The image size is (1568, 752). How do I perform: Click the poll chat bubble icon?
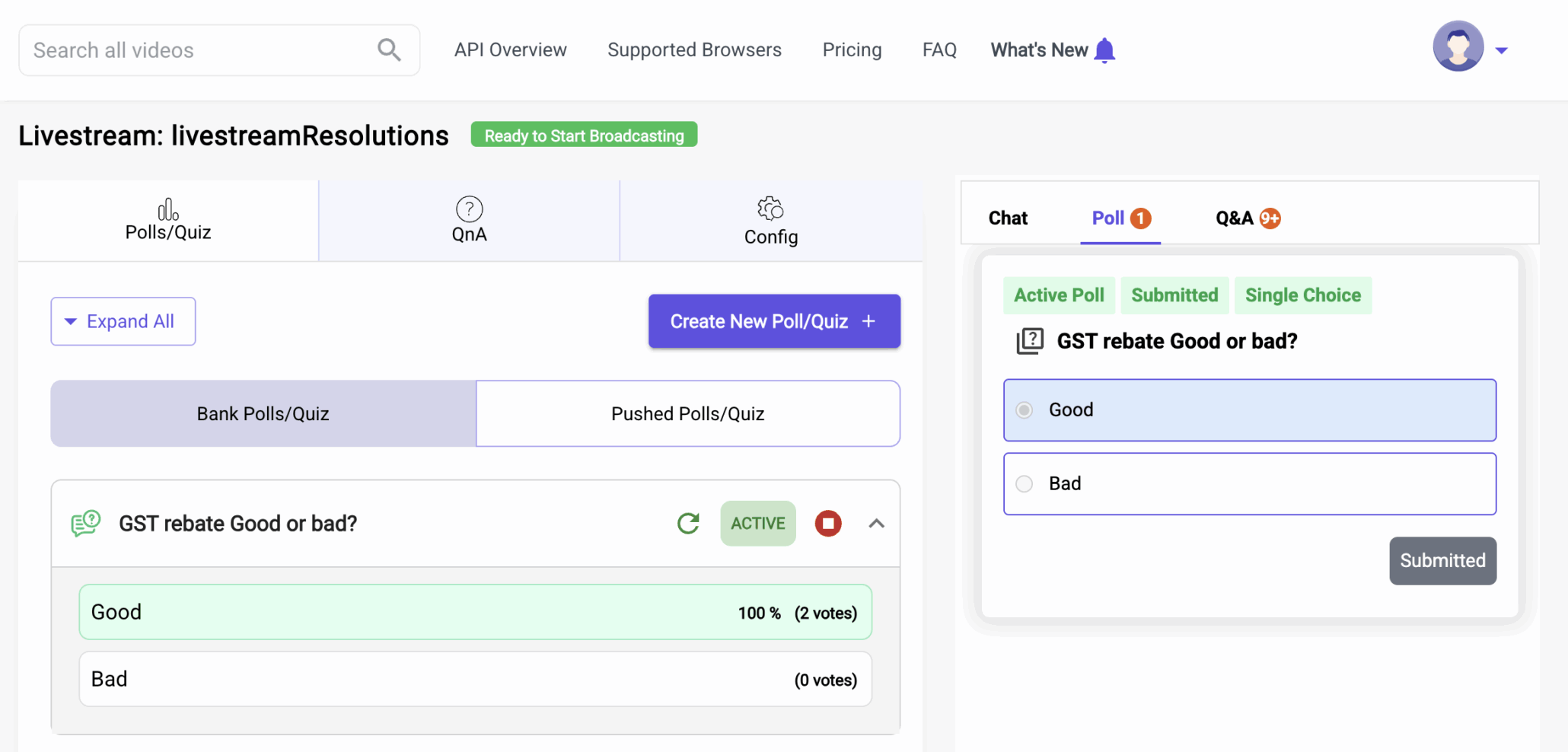coord(85,524)
